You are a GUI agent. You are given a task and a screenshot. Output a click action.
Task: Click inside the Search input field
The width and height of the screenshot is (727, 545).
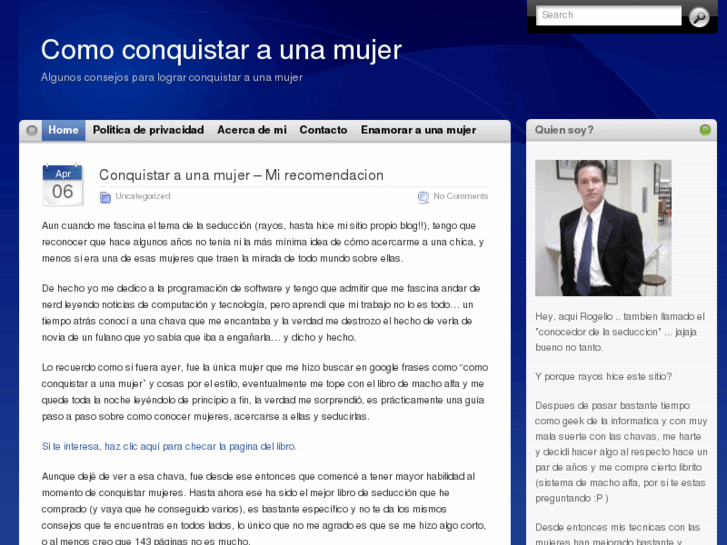coord(609,15)
